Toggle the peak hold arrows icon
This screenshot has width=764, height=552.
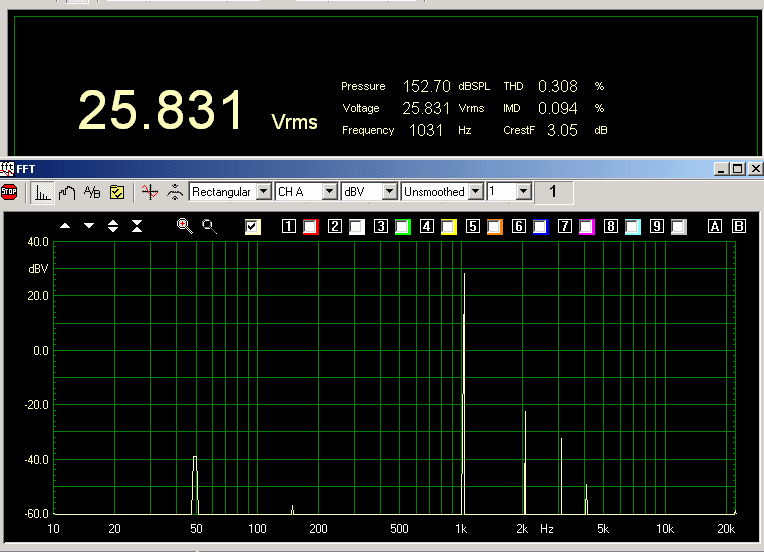click(174, 192)
